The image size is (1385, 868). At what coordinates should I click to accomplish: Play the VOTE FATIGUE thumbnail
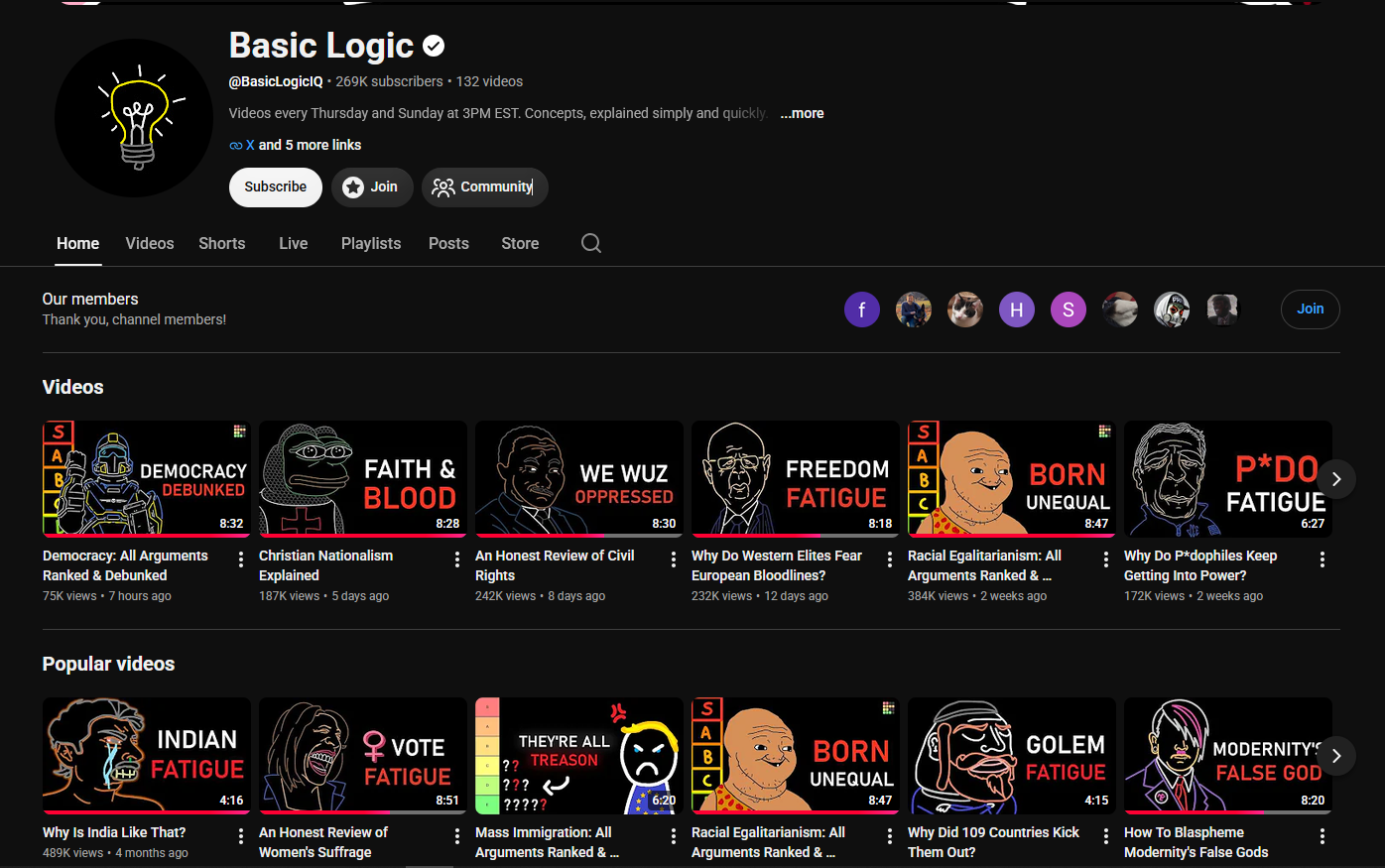tap(363, 755)
